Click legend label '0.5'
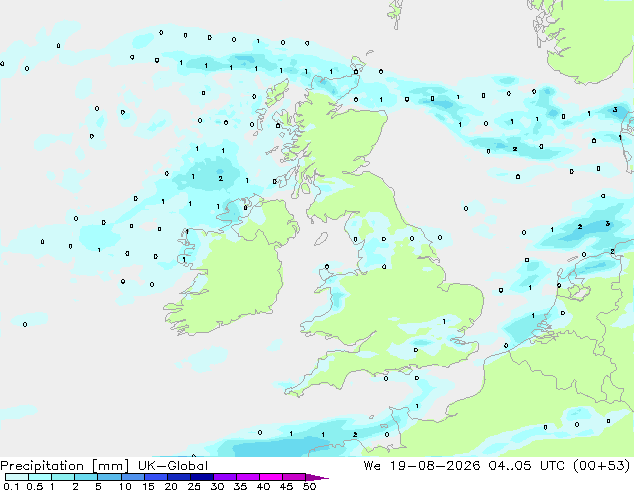634x490 pixels. pyautogui.click(x=35, y=486)
